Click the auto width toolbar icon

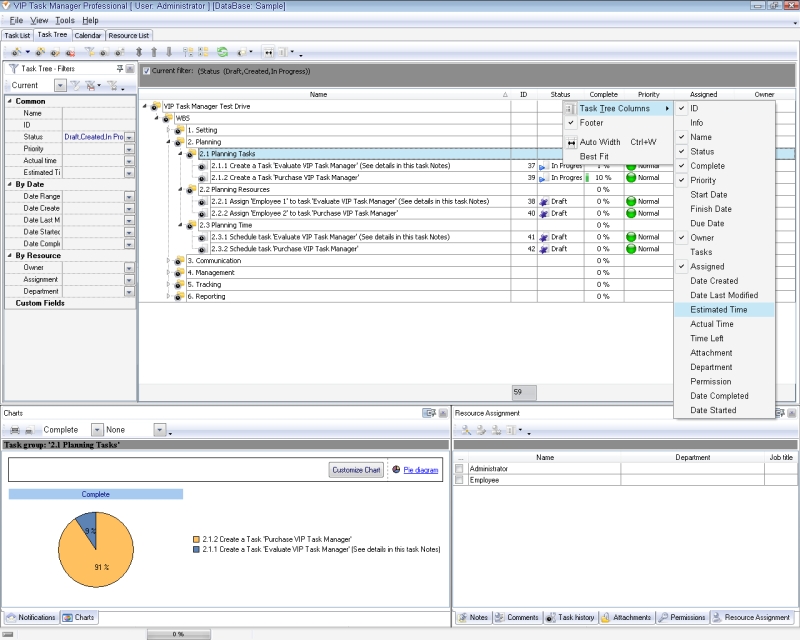click(x=268, y=52)
